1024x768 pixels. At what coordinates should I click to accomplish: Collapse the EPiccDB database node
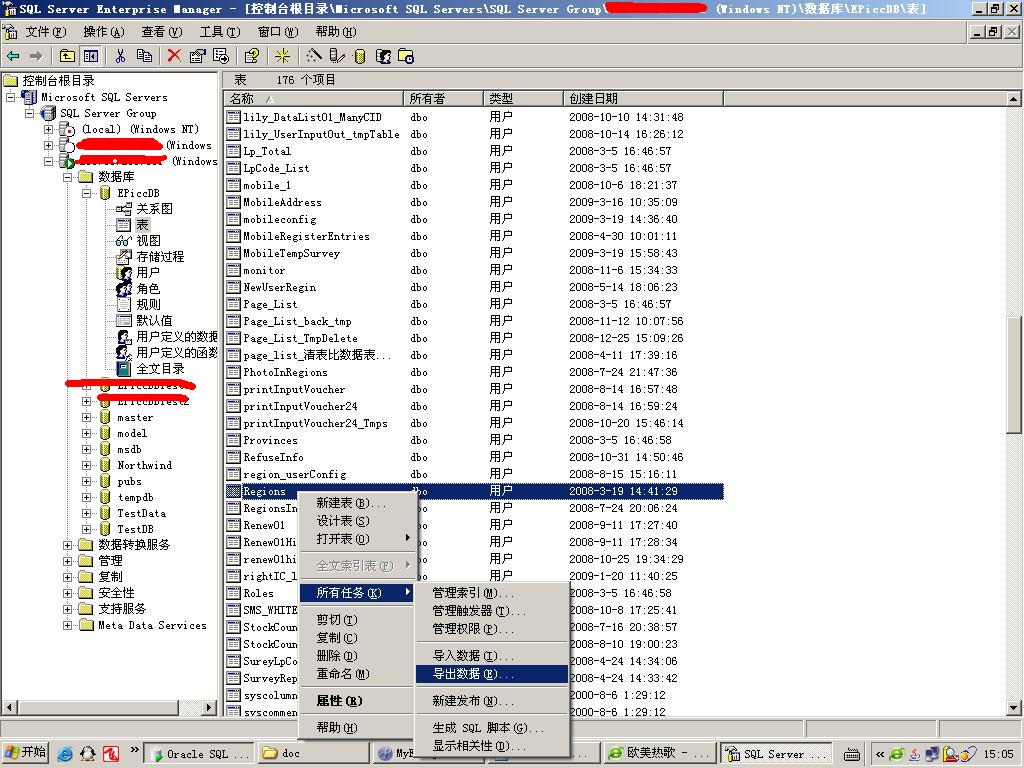point(86,193)
